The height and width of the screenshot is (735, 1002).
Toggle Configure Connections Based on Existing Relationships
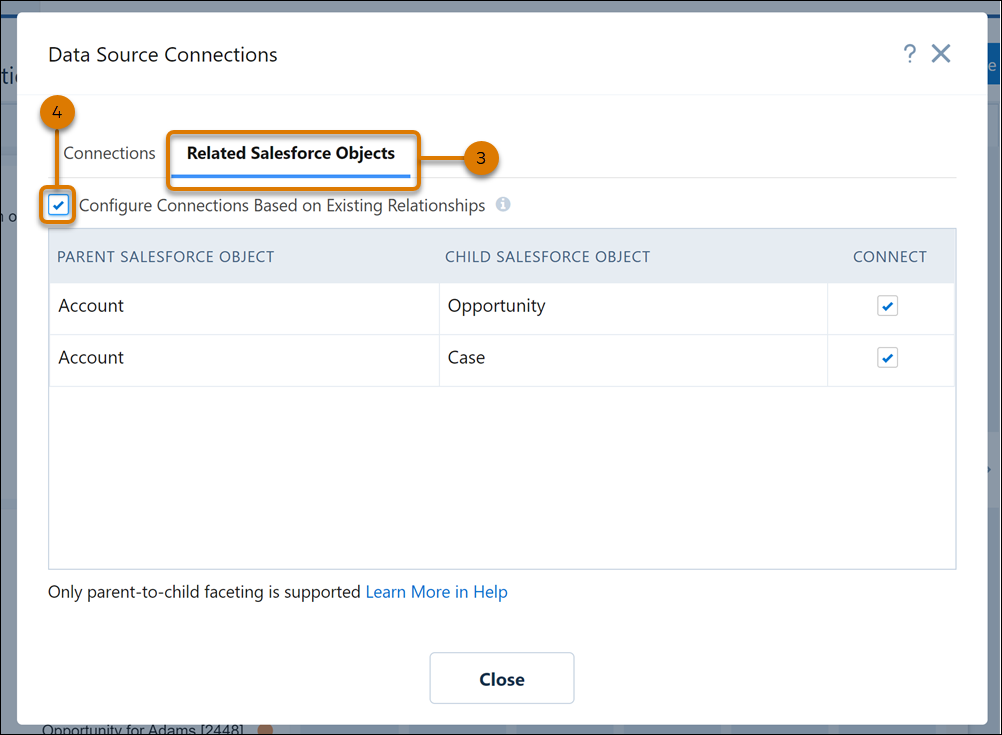[x=58, y=205]
